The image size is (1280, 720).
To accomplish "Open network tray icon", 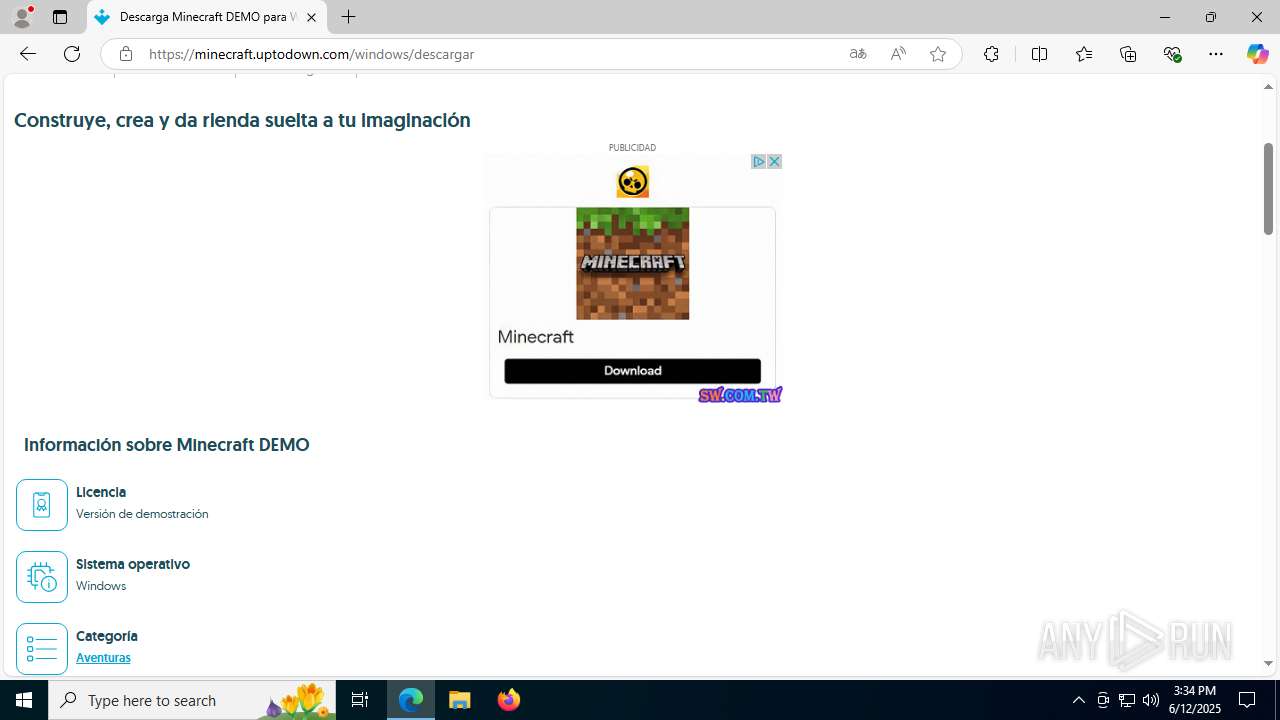I will pos(1127,700).
